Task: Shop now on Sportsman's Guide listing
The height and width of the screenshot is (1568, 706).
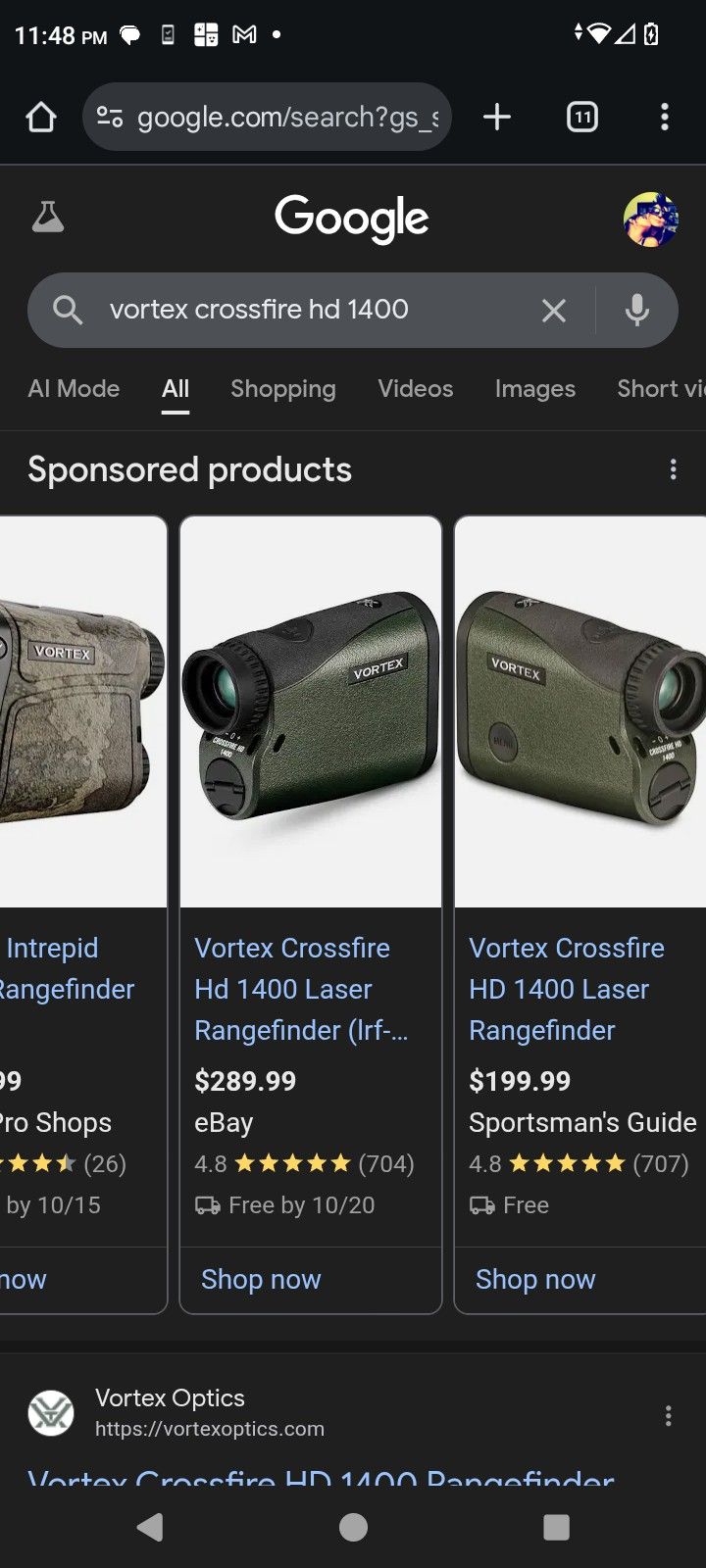Action: [535, 1279]
